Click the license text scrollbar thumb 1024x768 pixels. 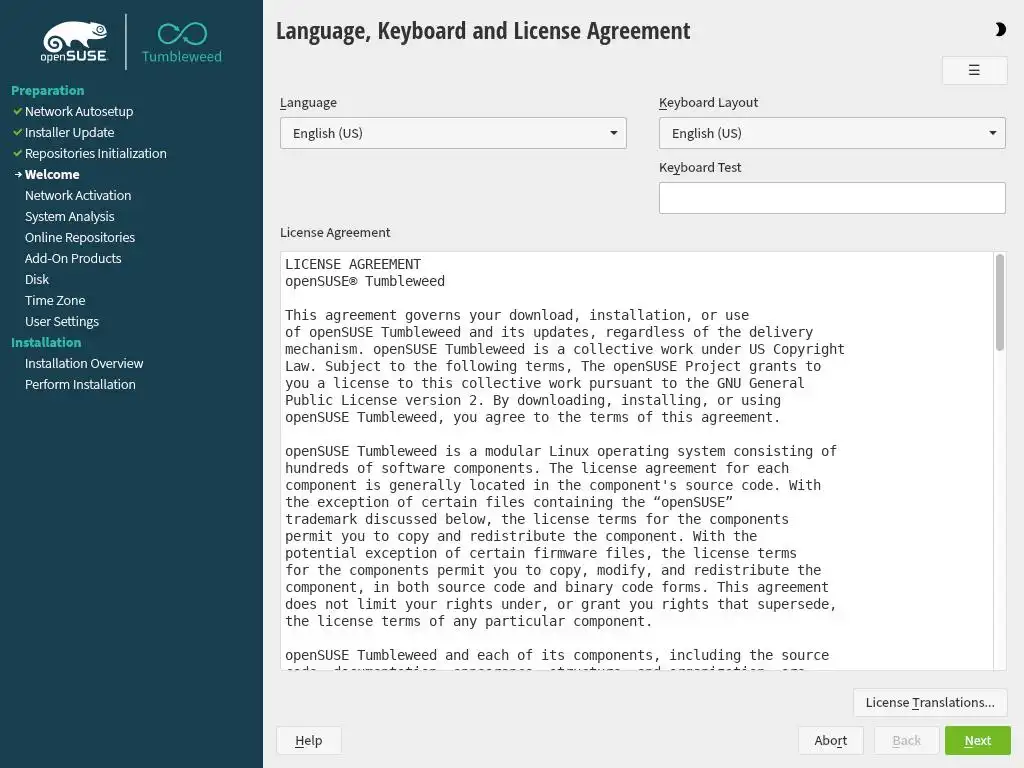(x=999, y=302)
